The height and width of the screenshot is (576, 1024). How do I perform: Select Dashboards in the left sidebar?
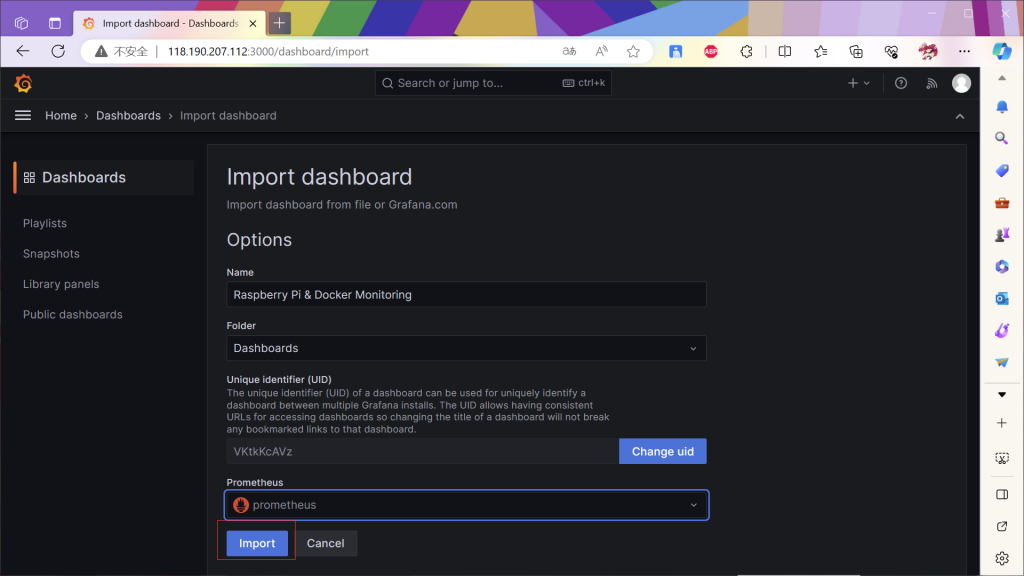pos(104,178)
